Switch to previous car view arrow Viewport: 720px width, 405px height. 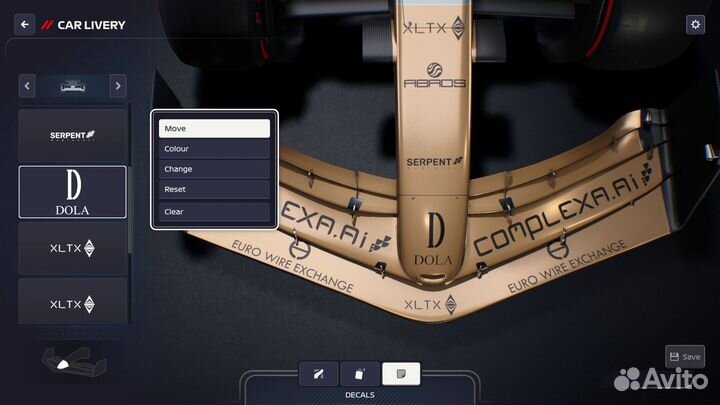27,86
